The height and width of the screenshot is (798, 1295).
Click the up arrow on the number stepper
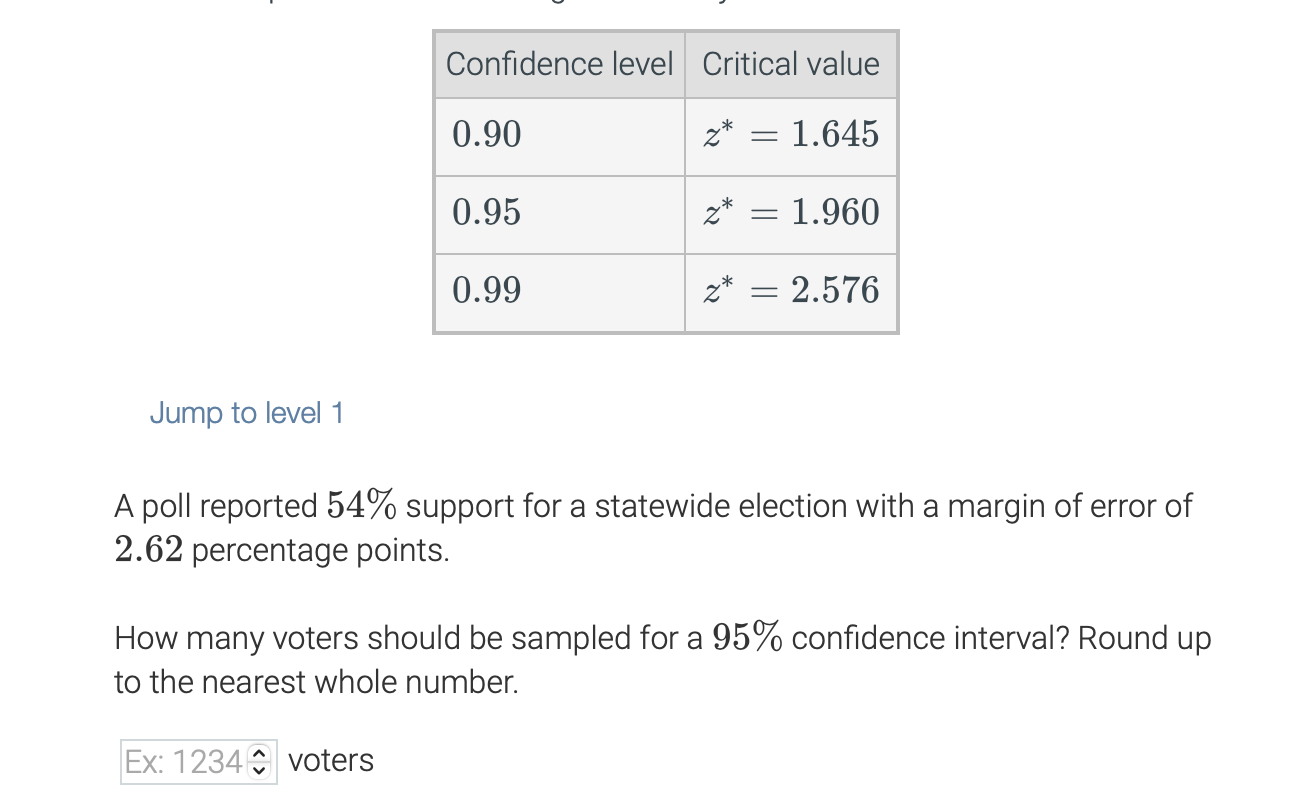click(259, 753)
